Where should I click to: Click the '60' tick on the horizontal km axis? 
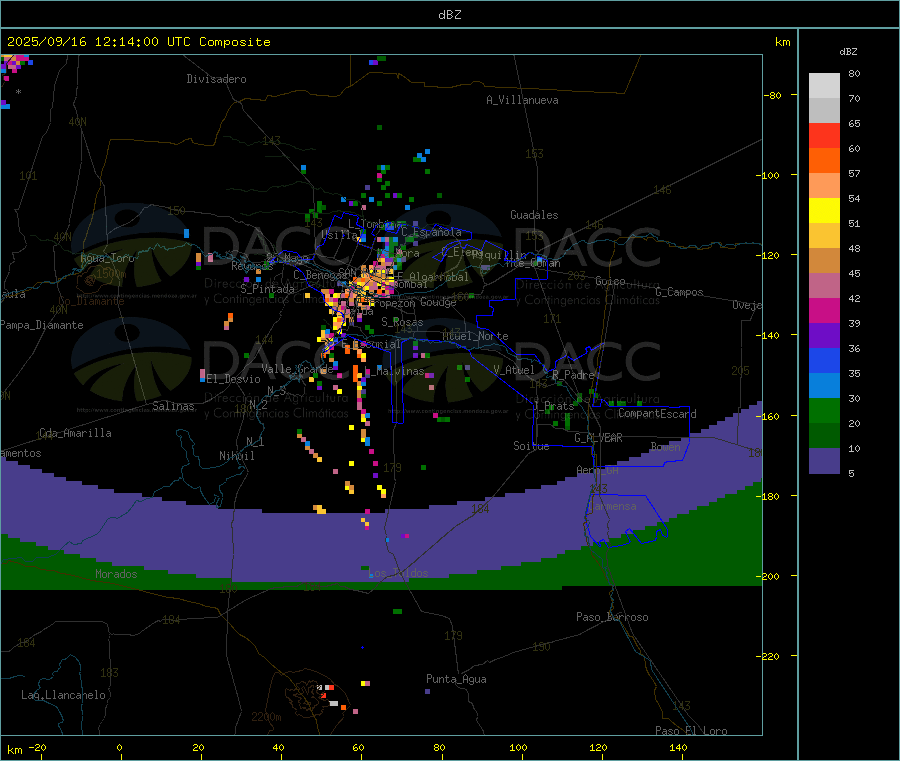pyautogui.click(x=358, y=747)
